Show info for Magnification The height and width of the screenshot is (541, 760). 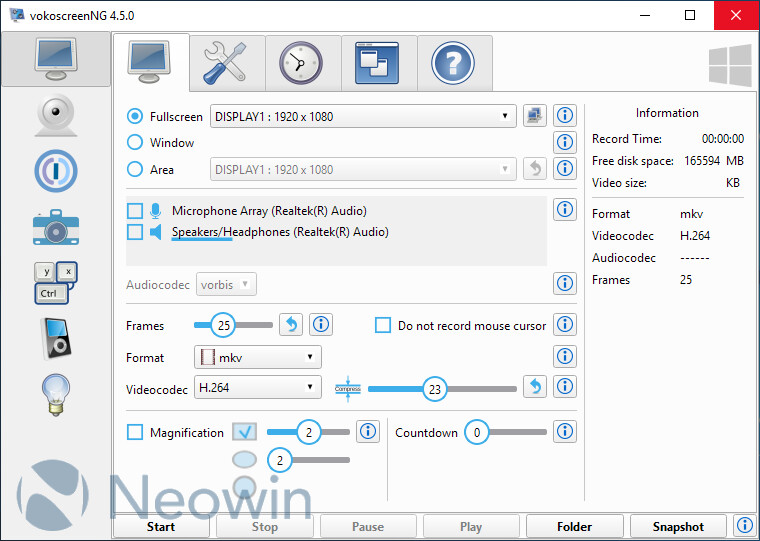pyautogui.click(x=368, y=431)
